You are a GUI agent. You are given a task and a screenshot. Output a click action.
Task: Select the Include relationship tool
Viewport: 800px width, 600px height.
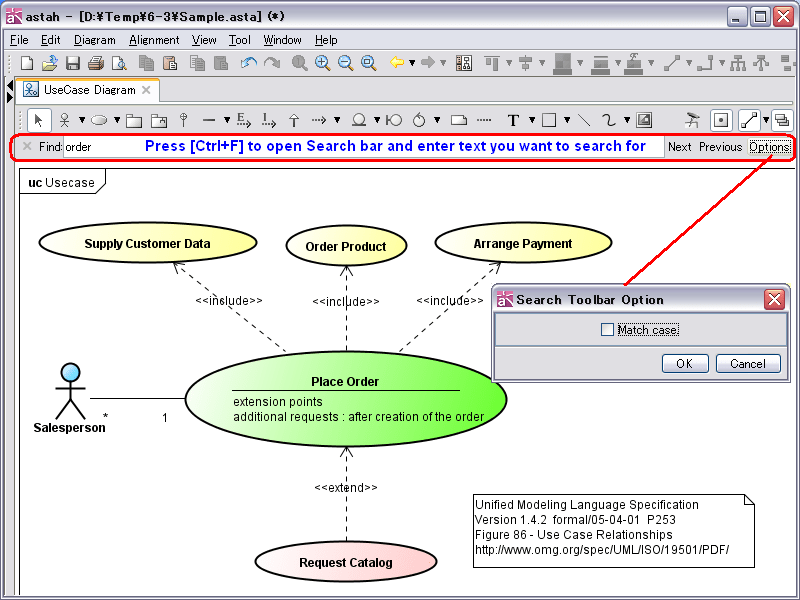(269, 121)
